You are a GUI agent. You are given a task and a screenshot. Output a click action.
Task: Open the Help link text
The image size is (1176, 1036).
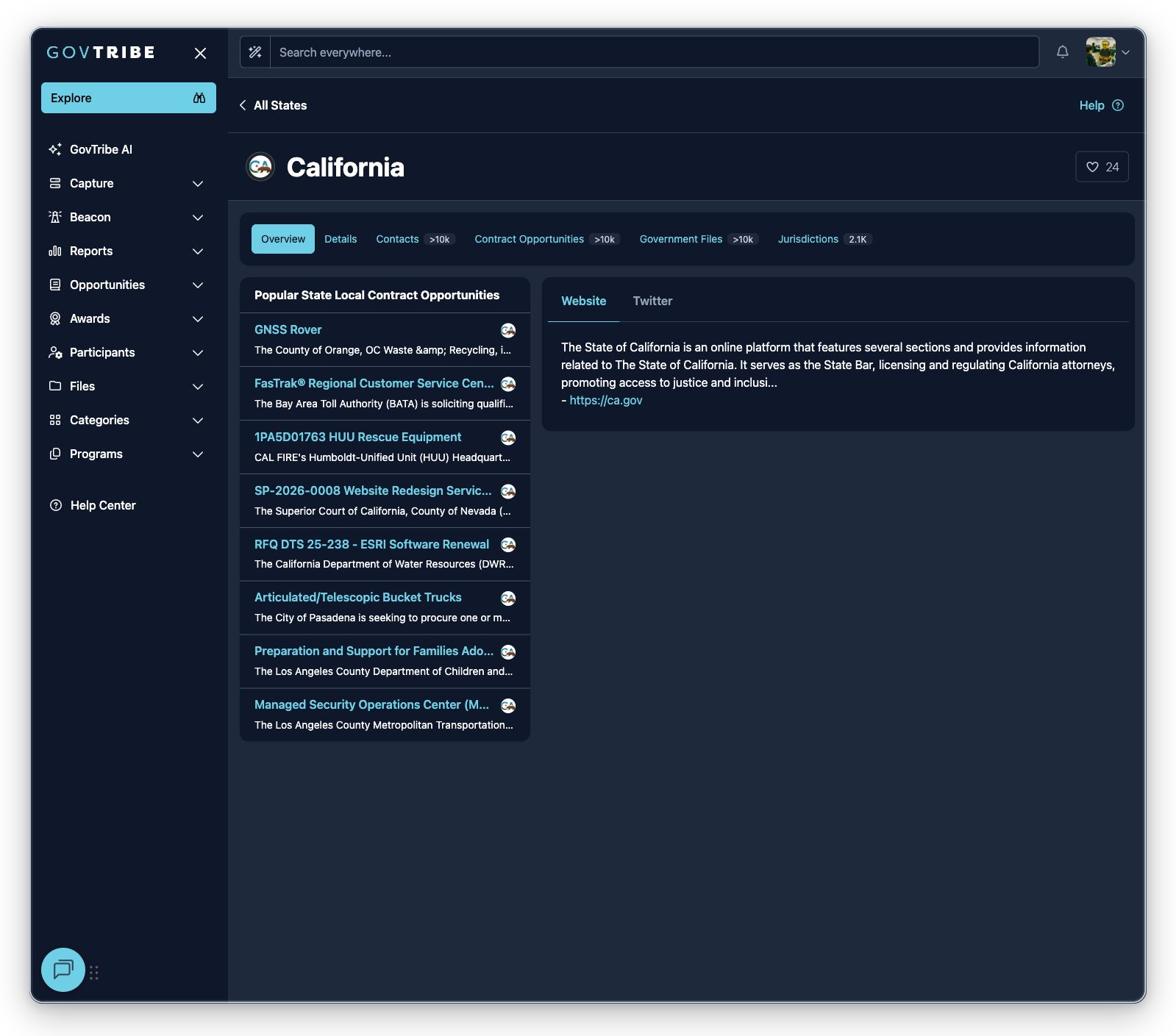1092,105
